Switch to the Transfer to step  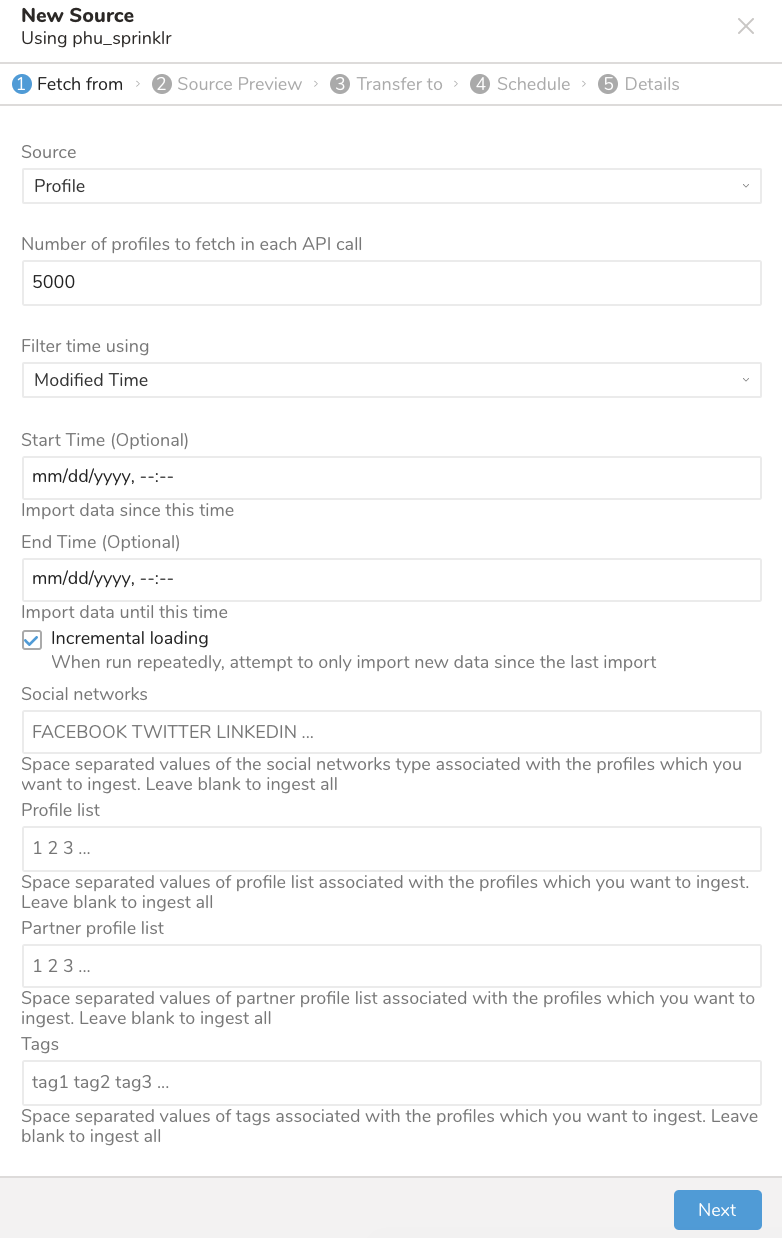[399, 84]
